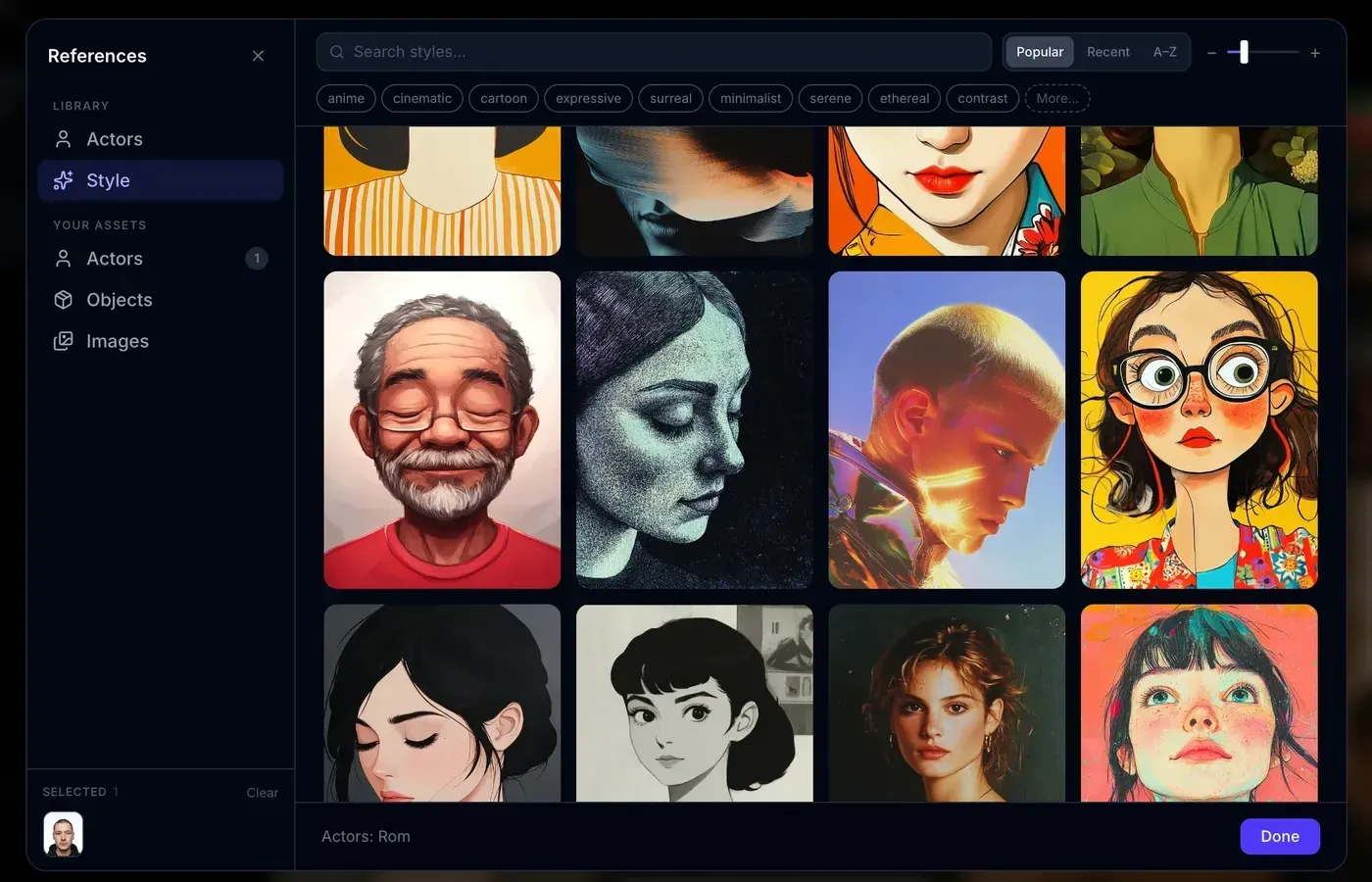This screenshot has width=1372, height=882.
Task: Click the search magnifier icon
Action: [336, 51]
